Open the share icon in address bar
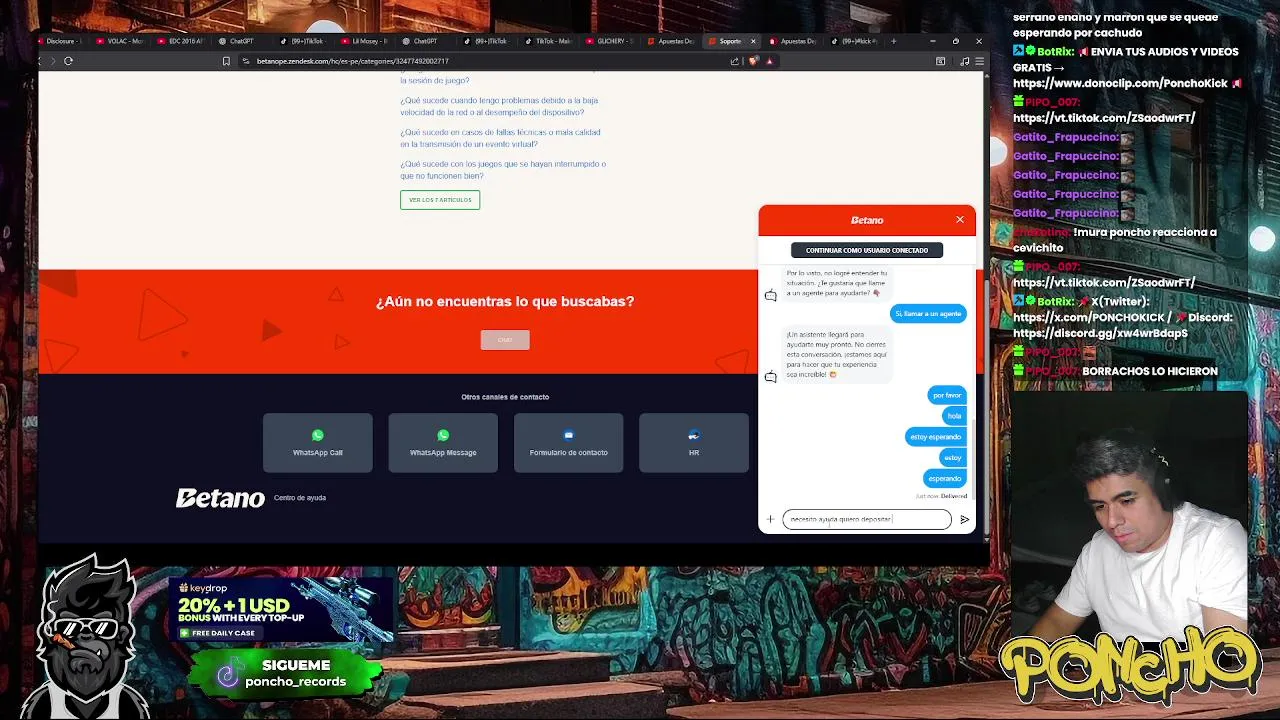This screenshot has width=1280, height=720. click(x=735, y=61)
